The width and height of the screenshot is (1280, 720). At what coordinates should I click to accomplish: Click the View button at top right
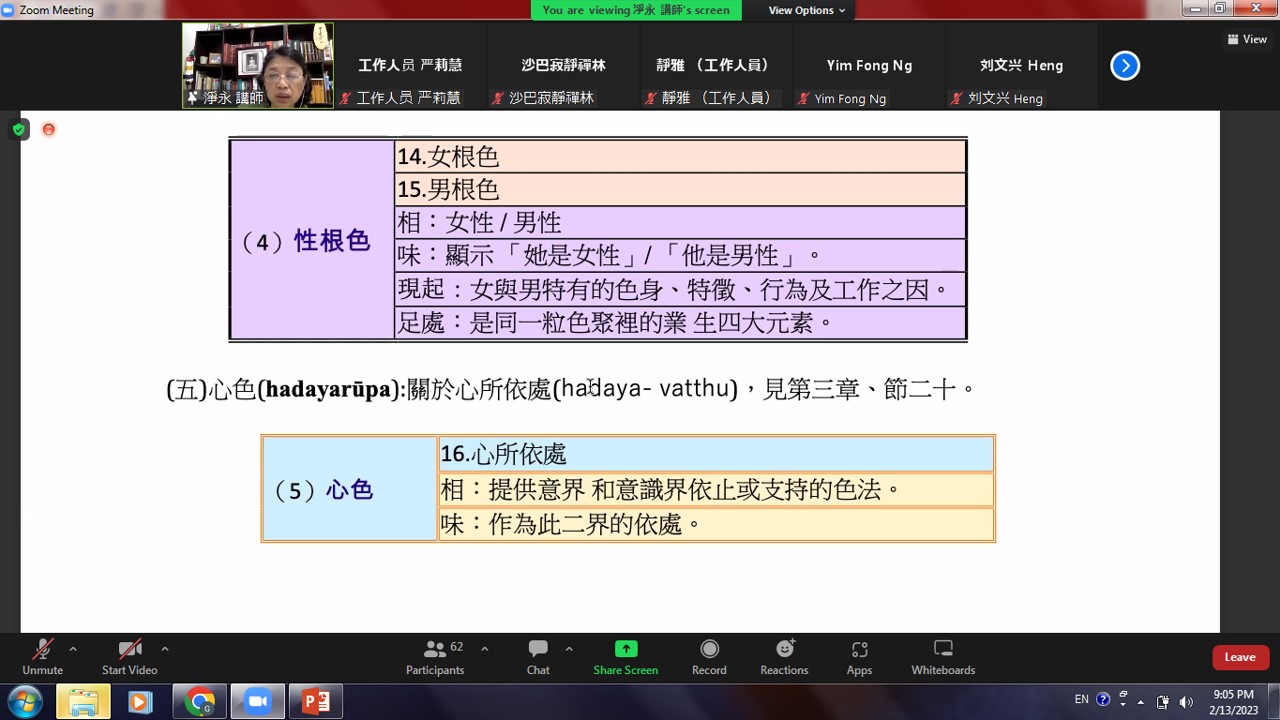click(1247, 39)
